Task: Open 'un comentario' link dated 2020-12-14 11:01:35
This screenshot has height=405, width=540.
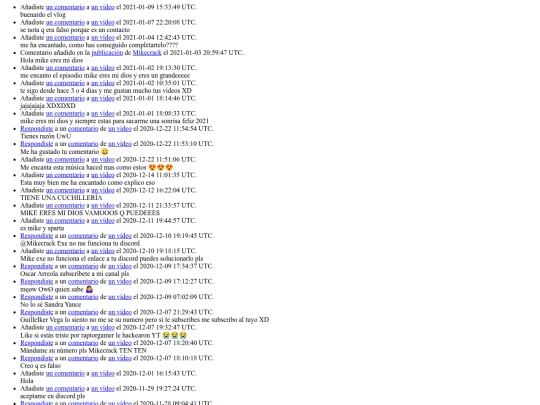Action: click(65, 175)
